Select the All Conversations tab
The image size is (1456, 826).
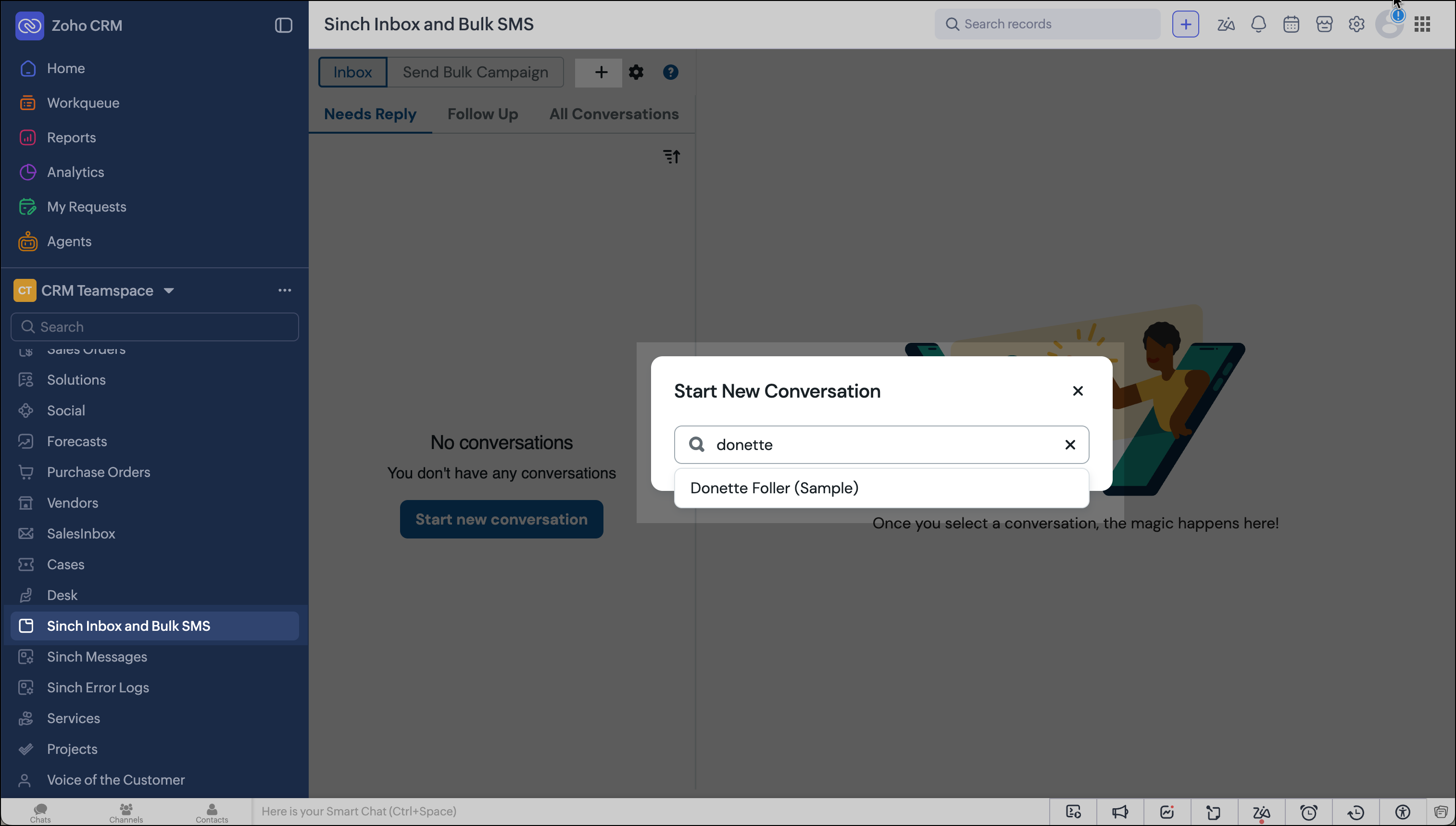[614, 114]
